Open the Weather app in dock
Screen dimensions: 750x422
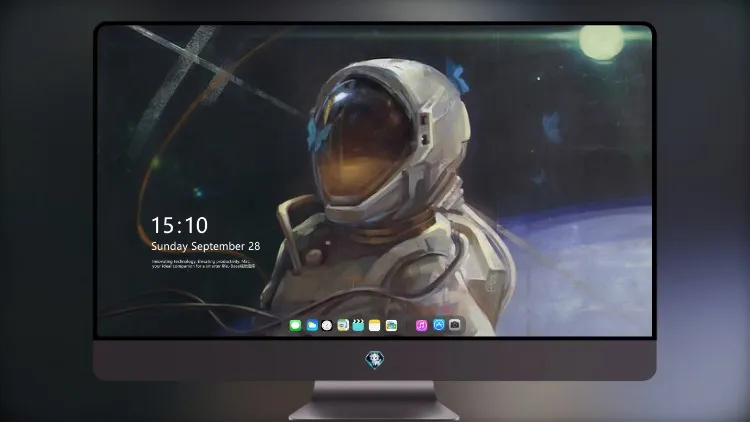(x=312, y=325)
